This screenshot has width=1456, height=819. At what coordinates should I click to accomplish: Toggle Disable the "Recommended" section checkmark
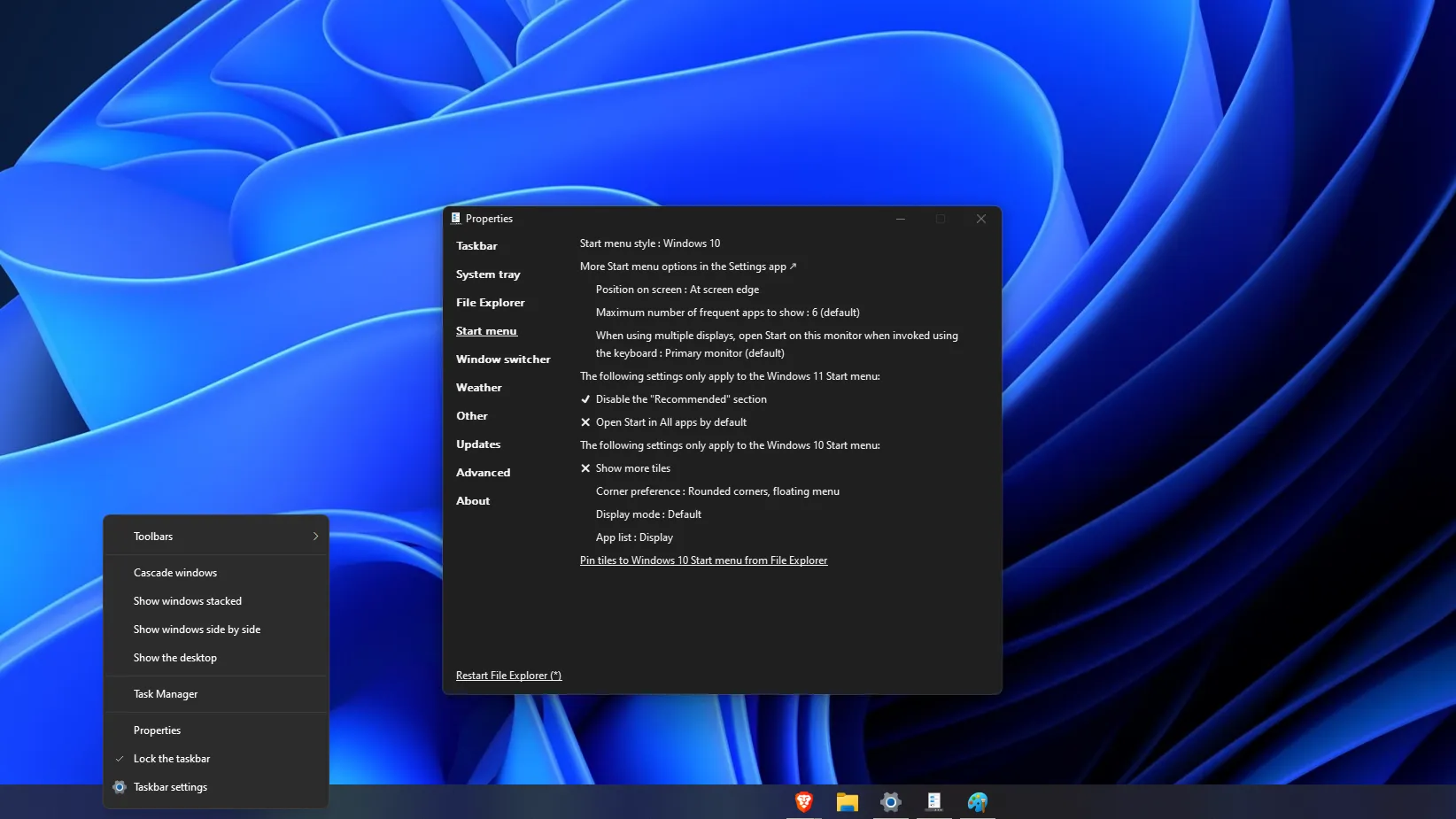point(585,399)
